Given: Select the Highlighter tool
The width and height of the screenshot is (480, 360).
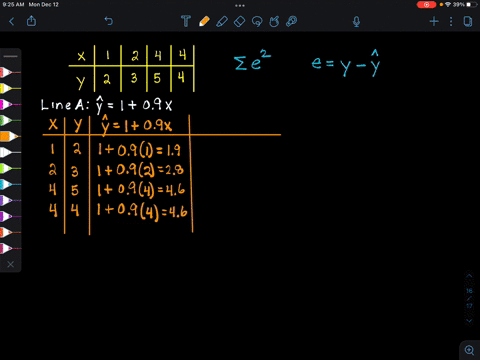Looking at the screenshot, I should click(x=222, y=21).
